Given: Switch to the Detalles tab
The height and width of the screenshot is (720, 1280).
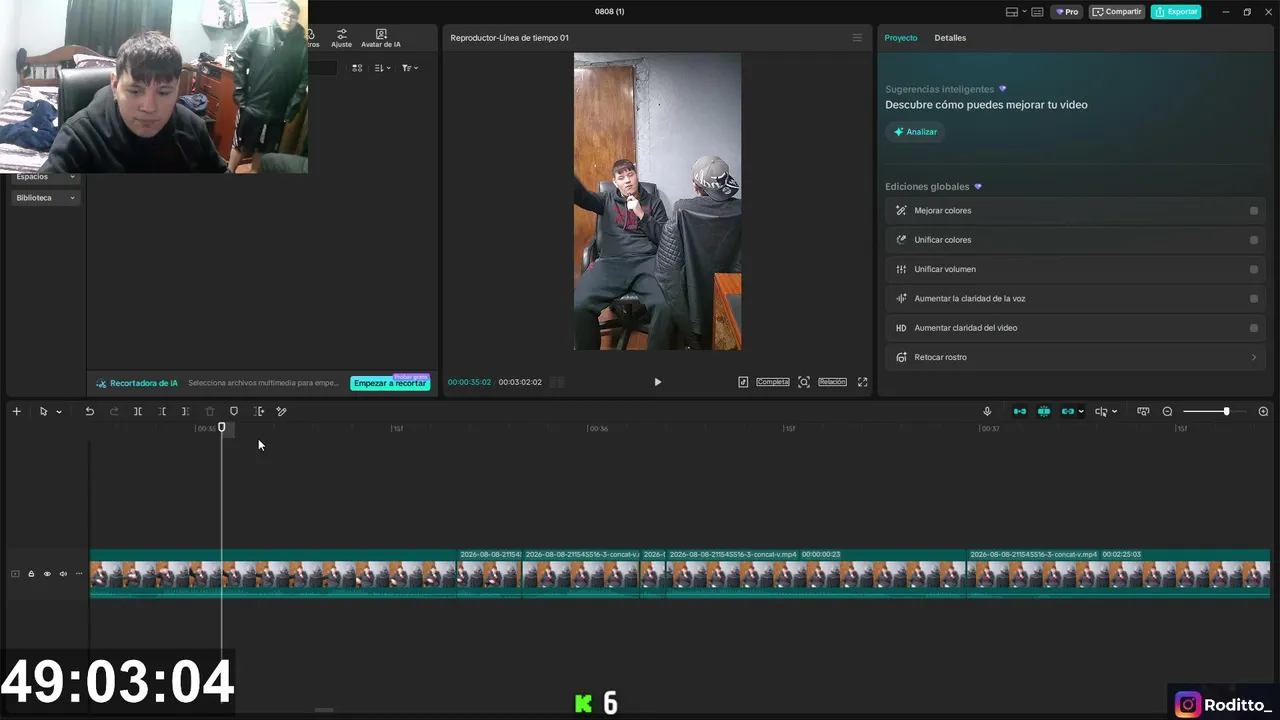Looking at the screenshot, I should [x=950, y=38].
